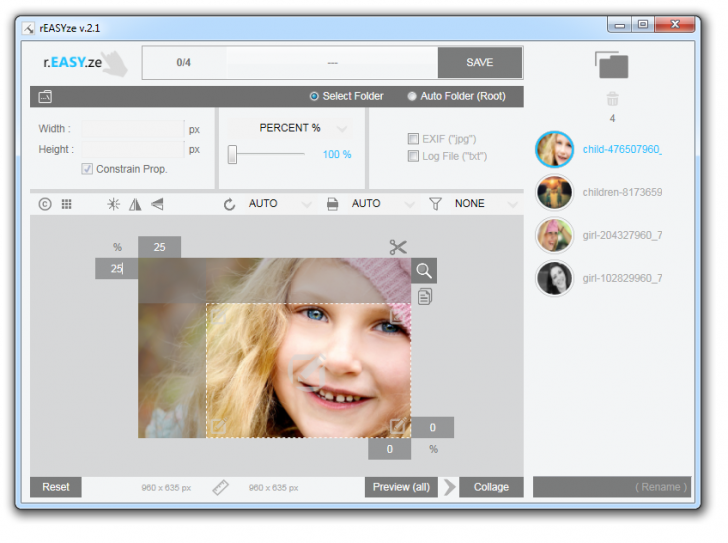728x543 pixels.
Task: Click the girl-102829960_7 file name
Action: (623, 278)
